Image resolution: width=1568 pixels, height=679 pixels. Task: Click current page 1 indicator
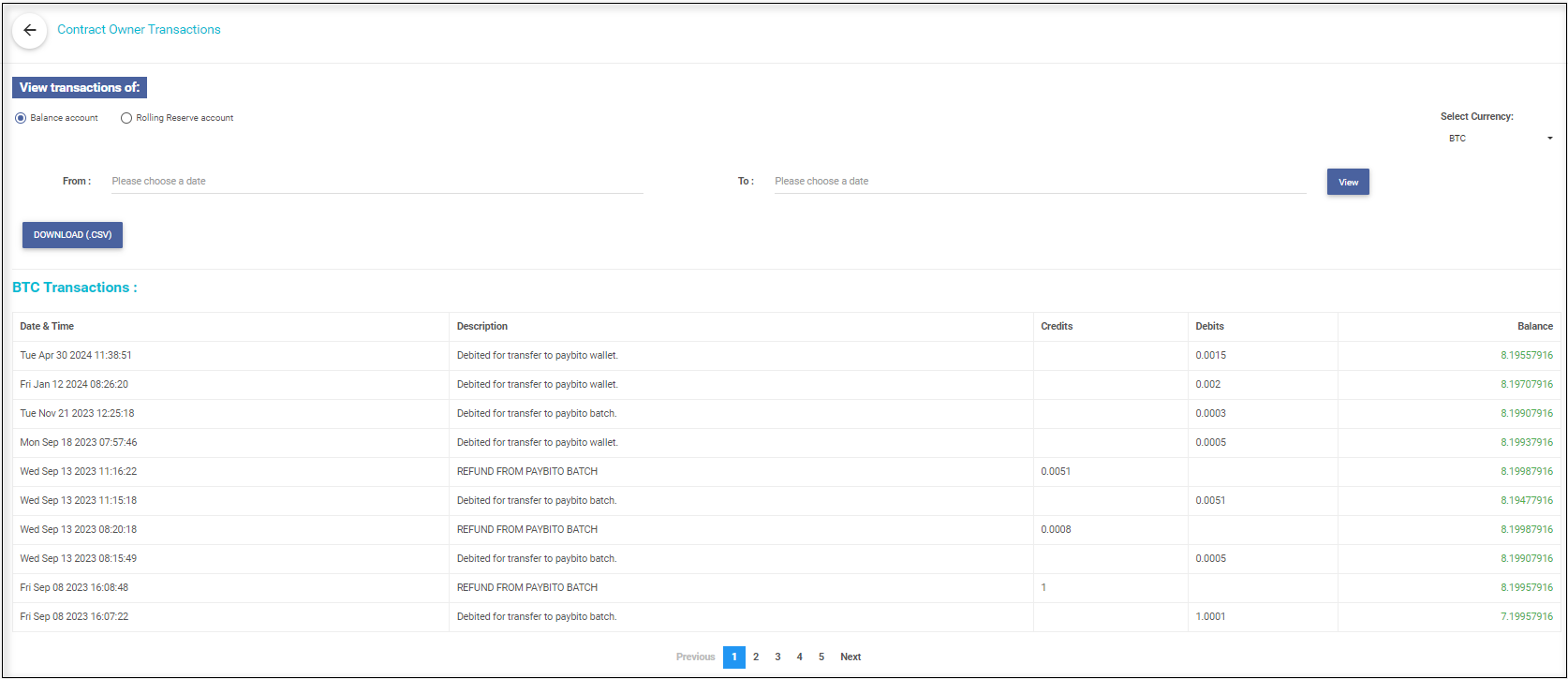734,657
